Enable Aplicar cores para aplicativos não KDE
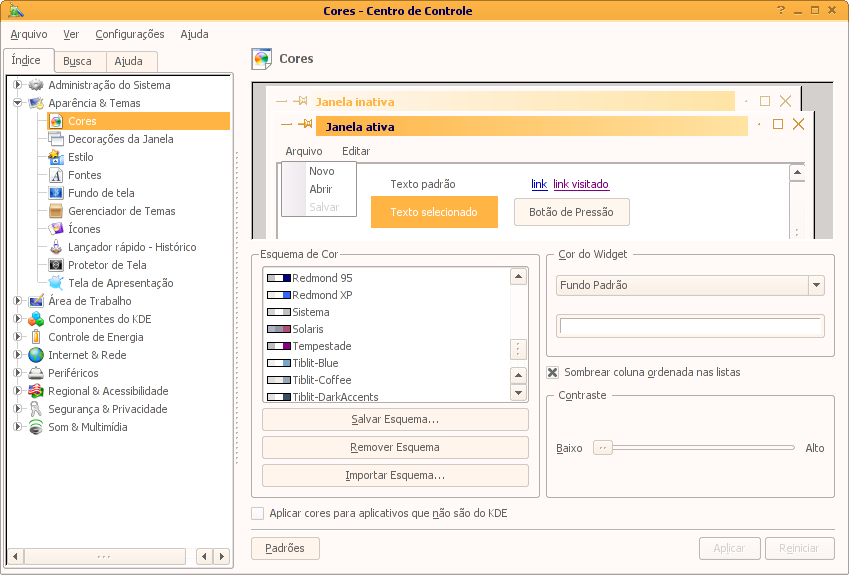Image resolution: width=849 pixels, height=575 pixels. (258, 513)
